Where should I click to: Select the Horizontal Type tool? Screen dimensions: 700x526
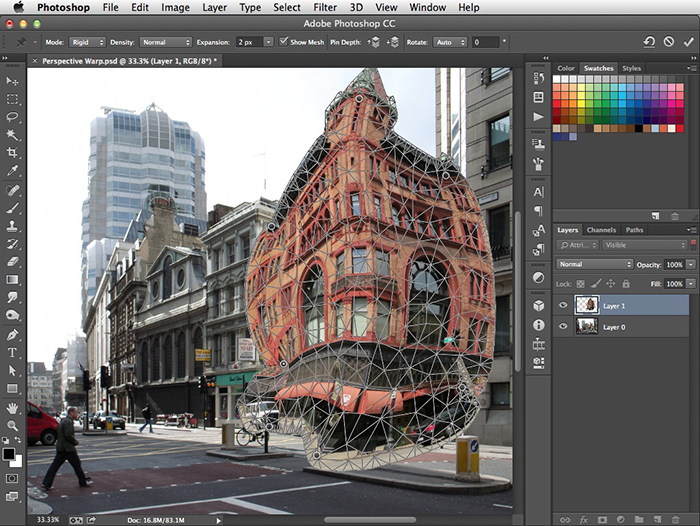(13, 352)
